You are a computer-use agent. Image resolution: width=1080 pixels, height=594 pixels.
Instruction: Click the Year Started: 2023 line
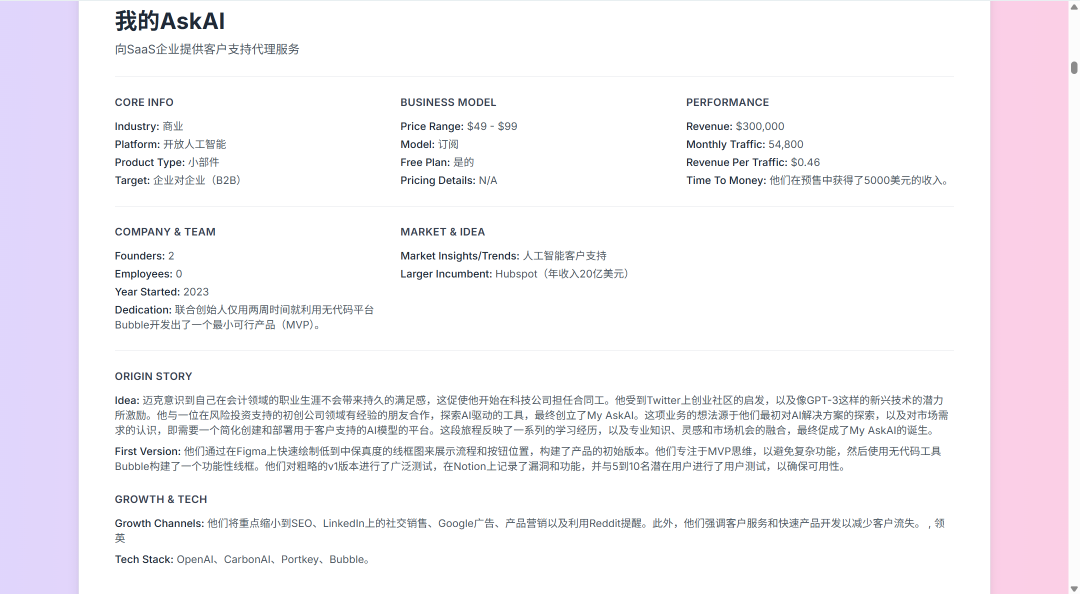162,291
